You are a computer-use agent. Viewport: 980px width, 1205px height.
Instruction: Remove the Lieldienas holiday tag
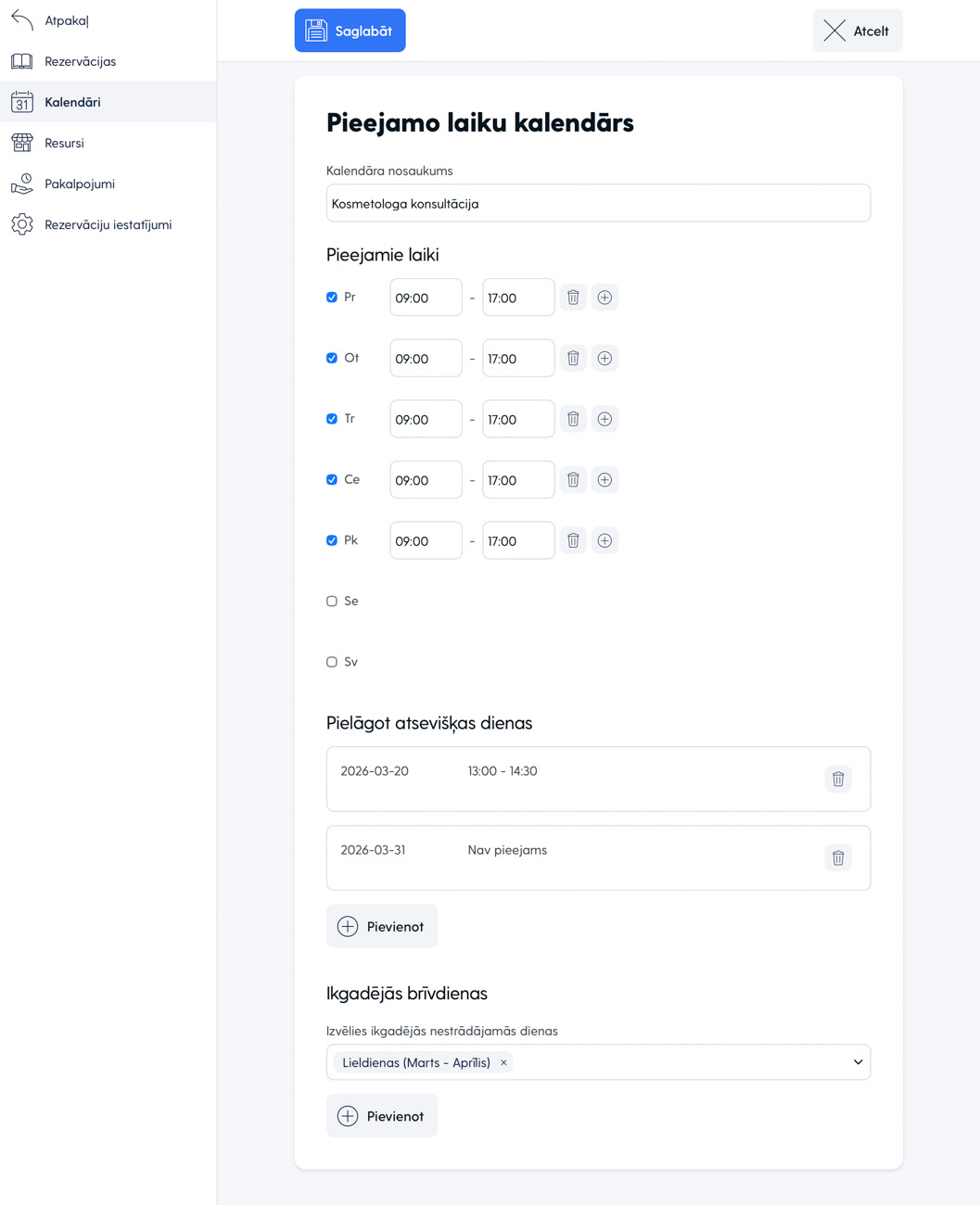click(503, 1062)
